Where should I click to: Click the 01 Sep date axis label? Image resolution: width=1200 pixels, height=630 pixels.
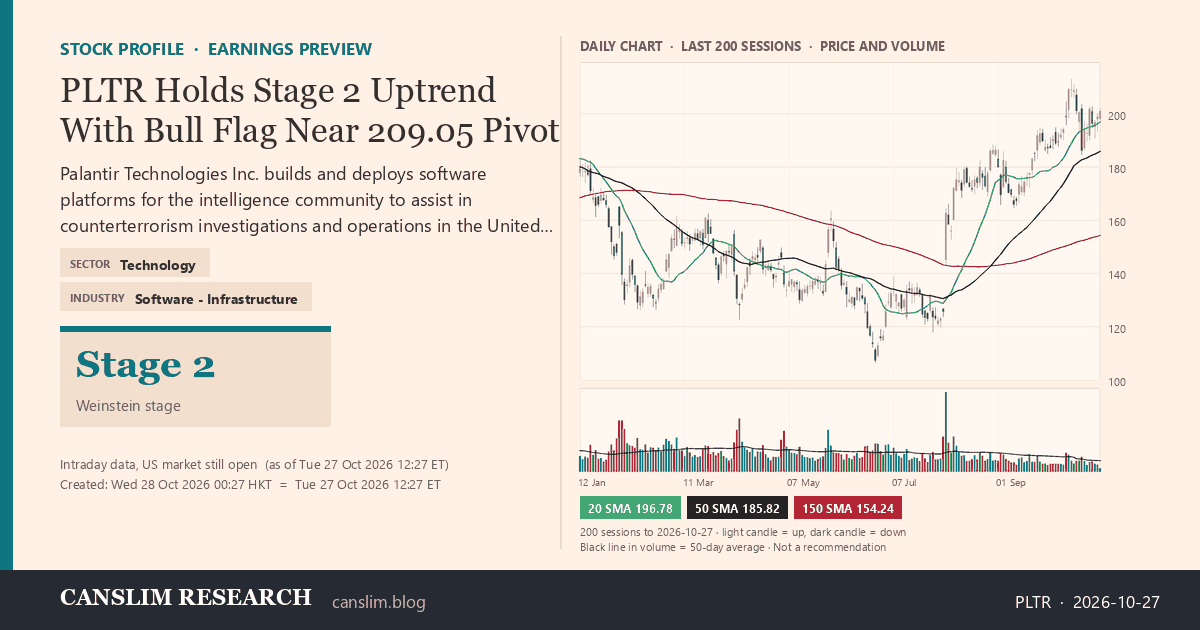pos(1011,483)
